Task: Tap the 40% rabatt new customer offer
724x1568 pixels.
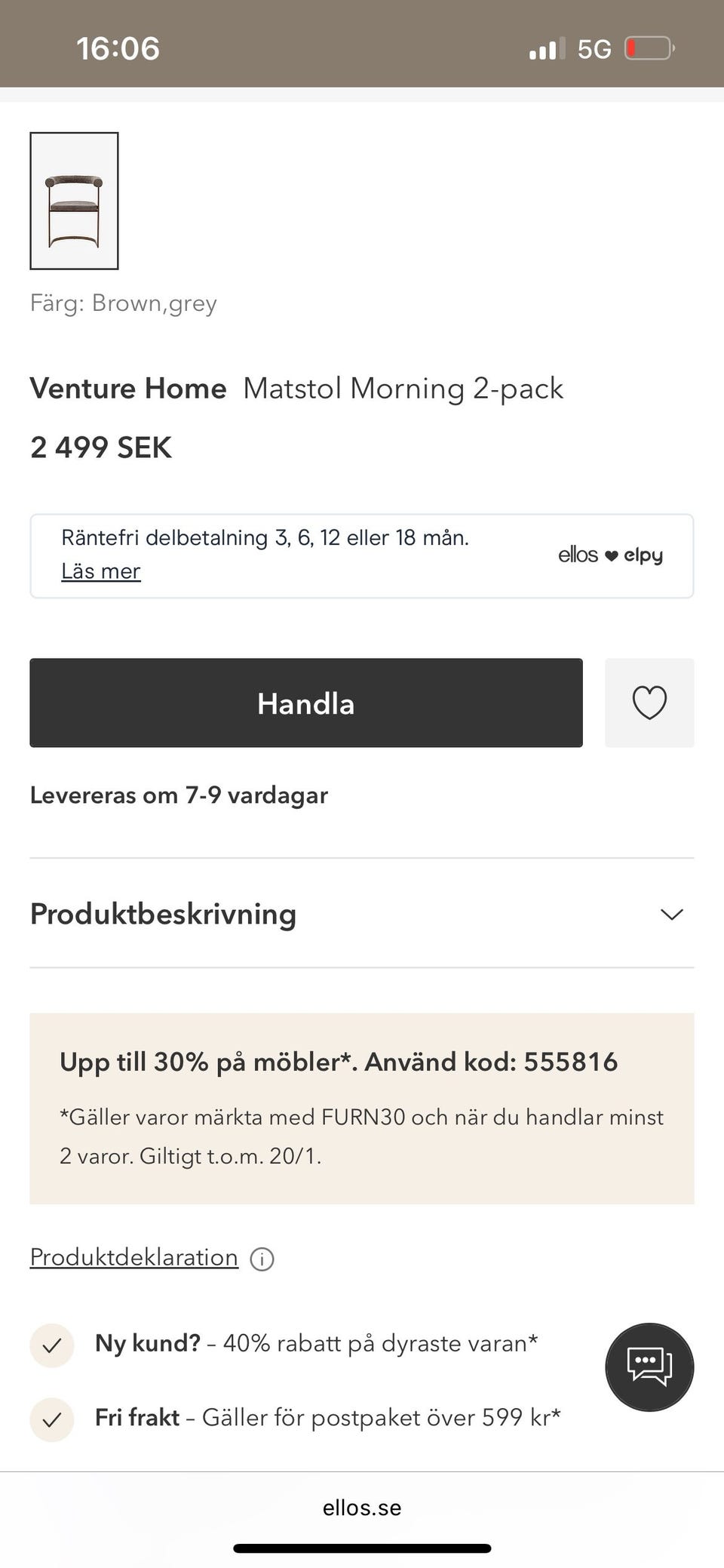Action: 380,1344
